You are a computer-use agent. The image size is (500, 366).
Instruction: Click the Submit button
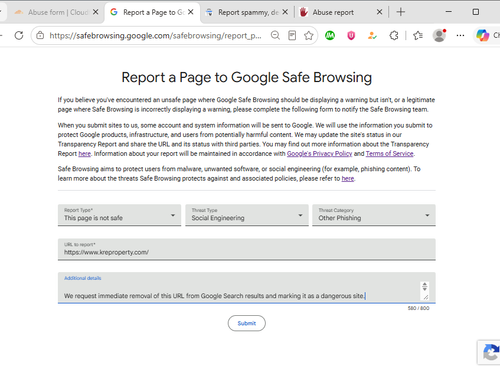point(247,323)
